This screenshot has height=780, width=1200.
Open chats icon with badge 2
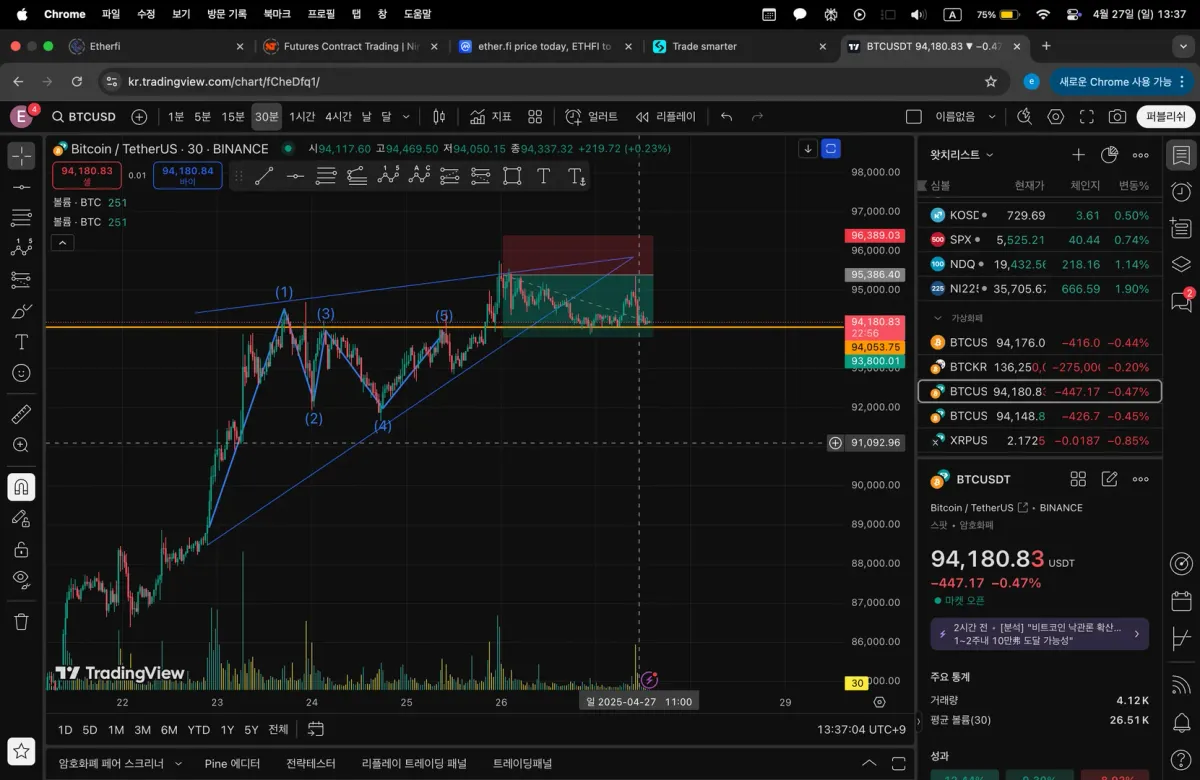click(x=1181, y=300)
